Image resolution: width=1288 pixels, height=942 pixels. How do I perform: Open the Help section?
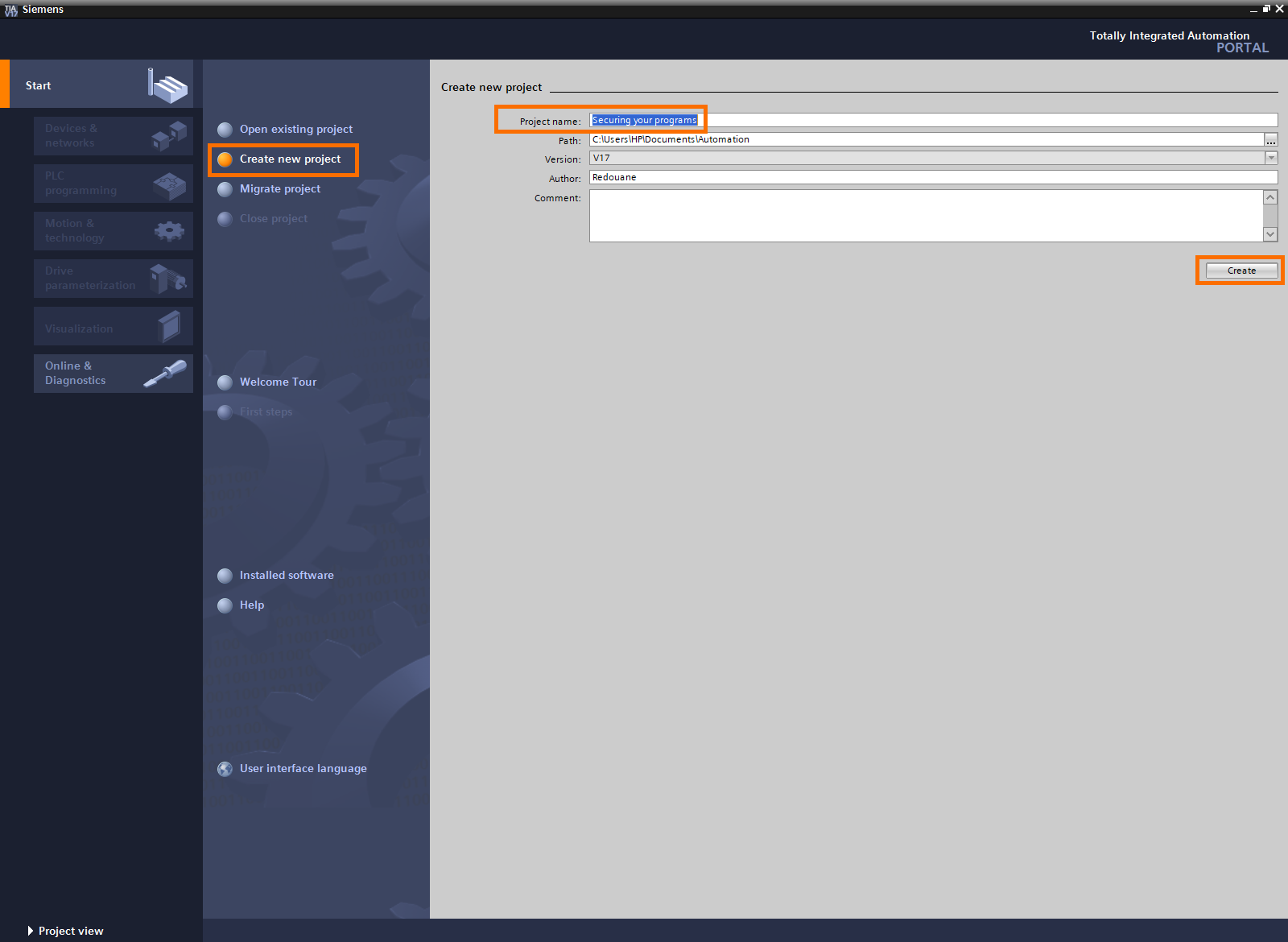(x=251, y=605)
